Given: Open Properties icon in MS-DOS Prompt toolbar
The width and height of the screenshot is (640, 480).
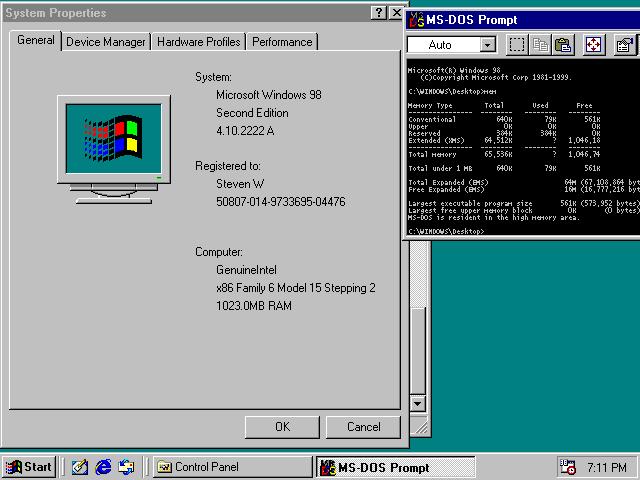Looking at the screenshot, I should [624, 44].
